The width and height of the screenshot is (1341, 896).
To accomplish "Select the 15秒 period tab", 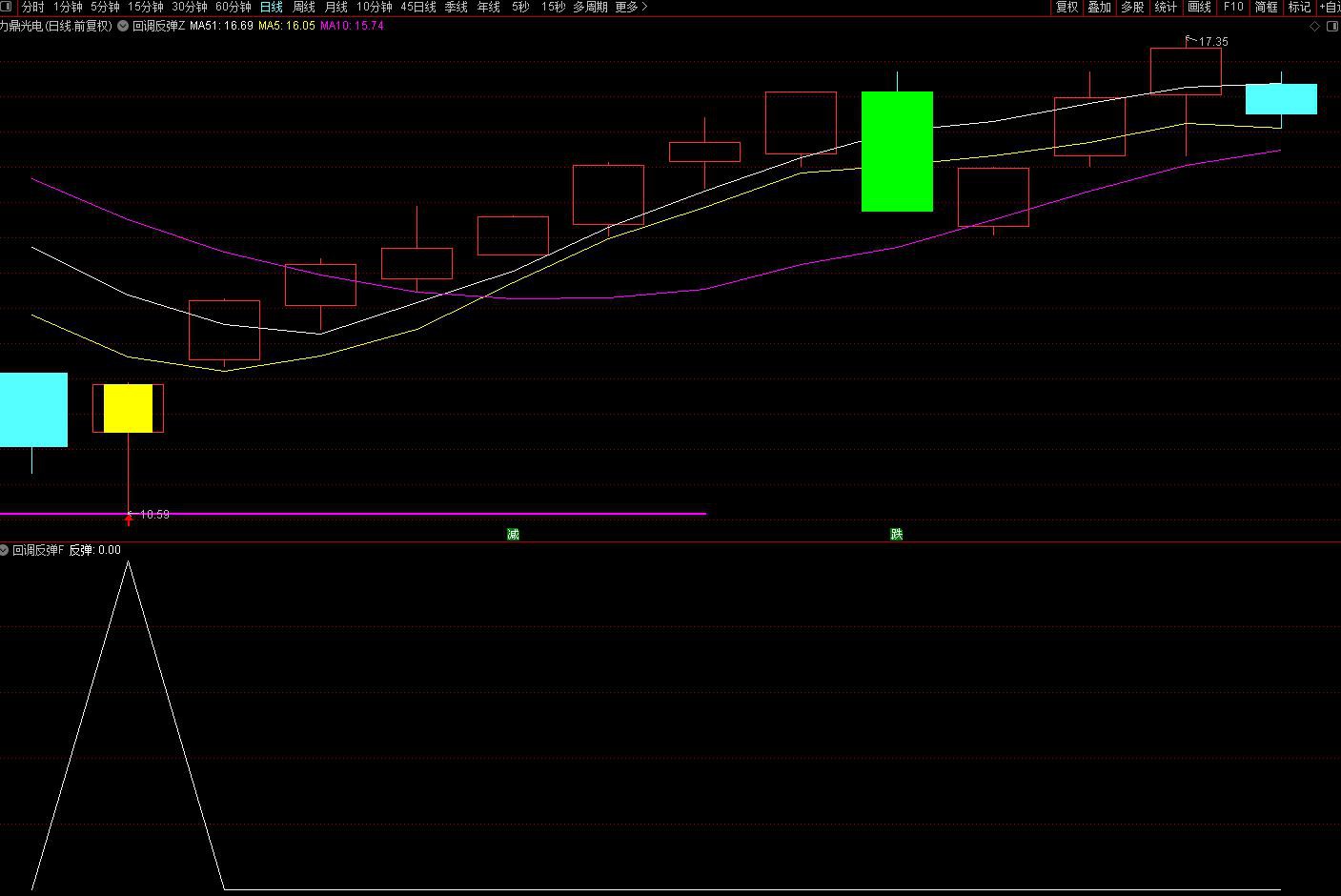I will (554, 7).
